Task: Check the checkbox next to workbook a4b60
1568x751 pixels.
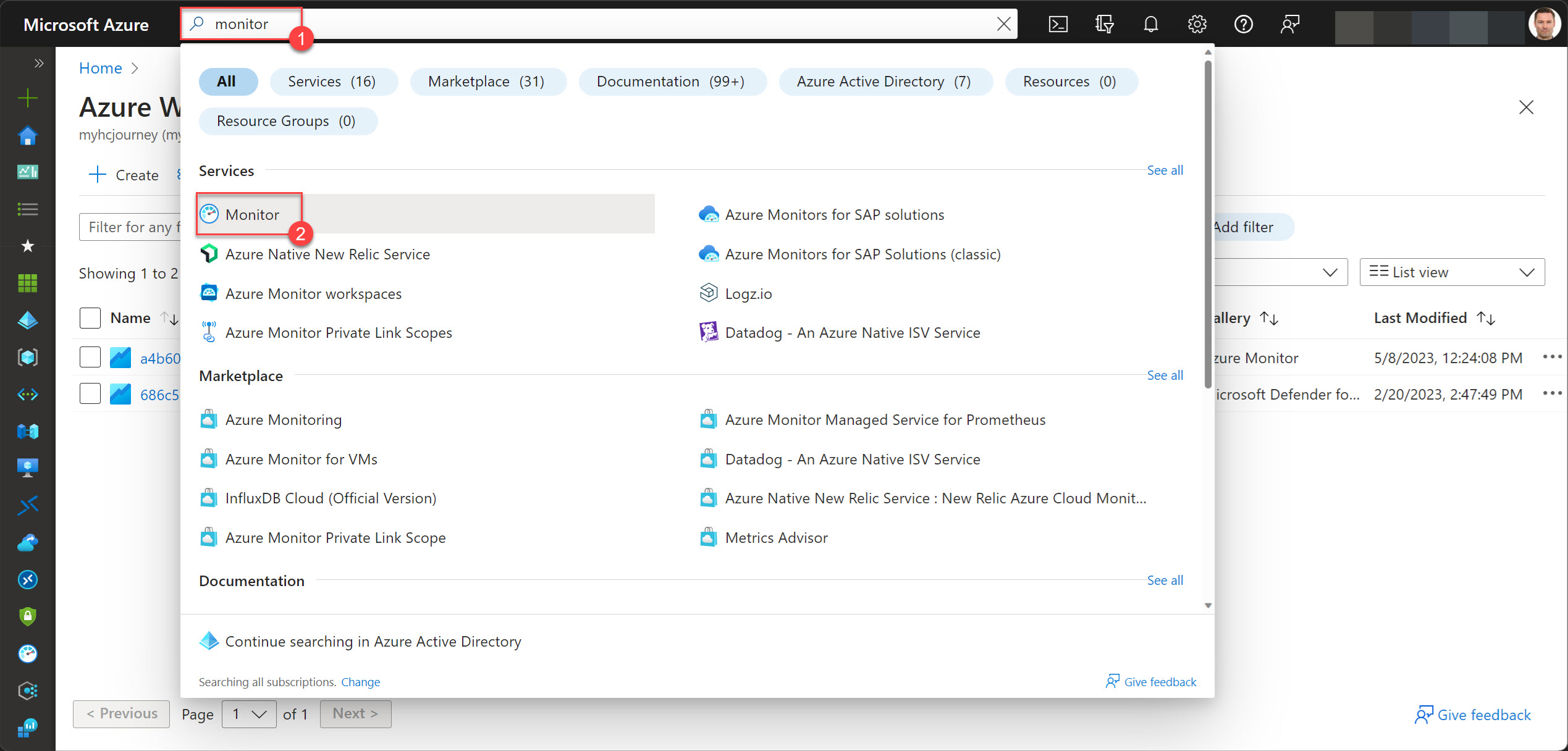Action: [90, 357]
